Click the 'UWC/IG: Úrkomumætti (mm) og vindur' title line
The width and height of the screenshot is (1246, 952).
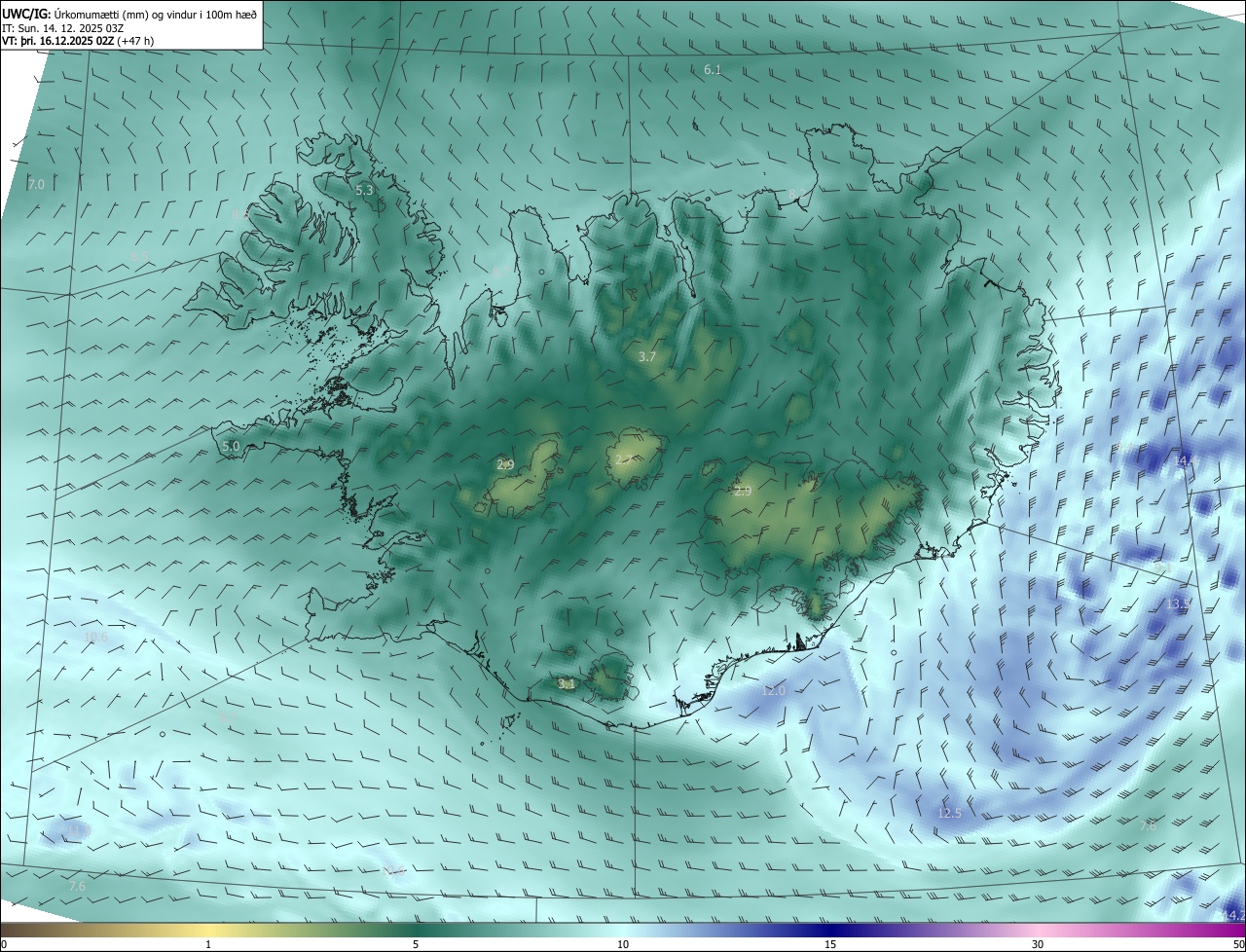click(x=129, y=15)
